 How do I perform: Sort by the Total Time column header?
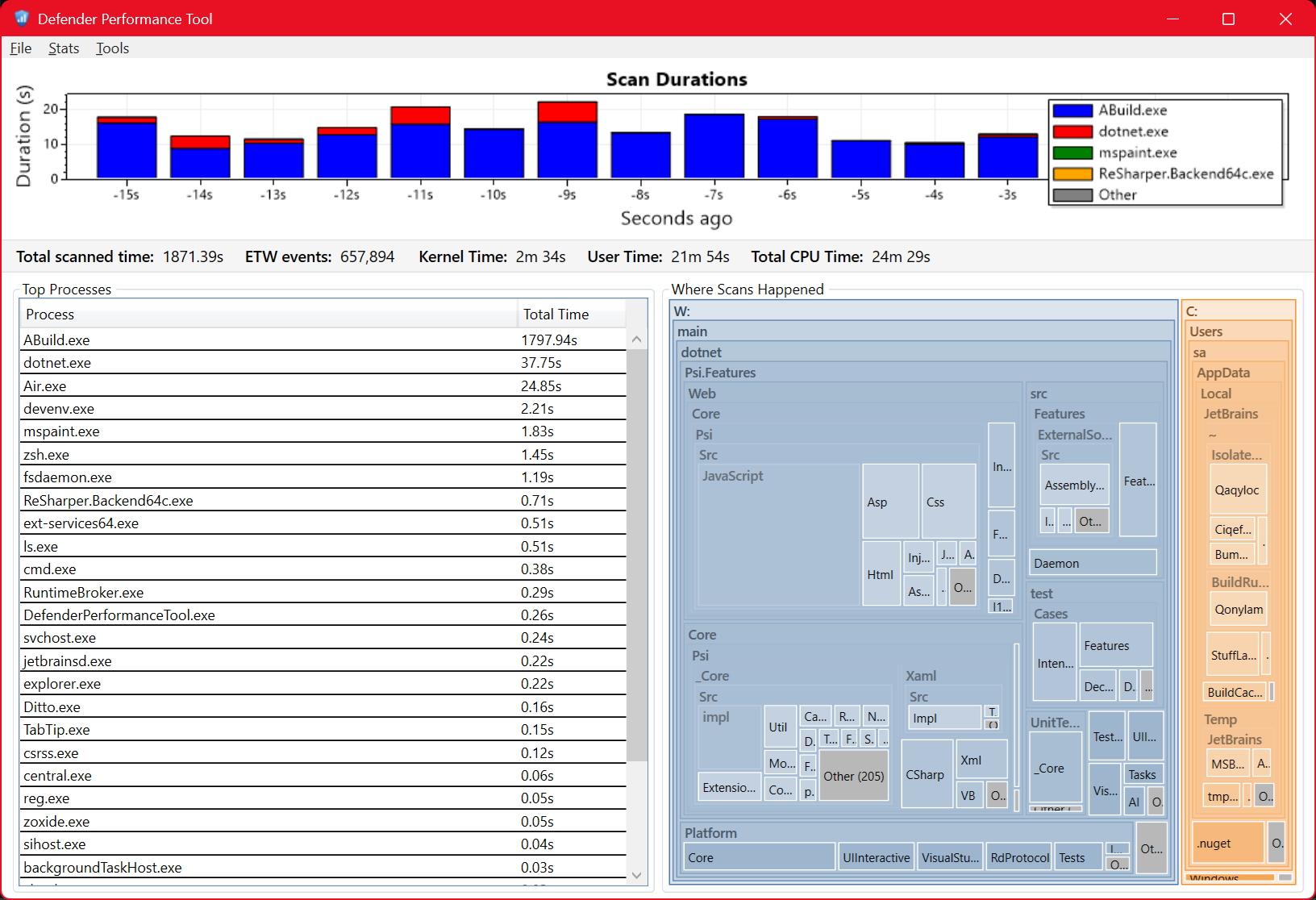point(572,315)
